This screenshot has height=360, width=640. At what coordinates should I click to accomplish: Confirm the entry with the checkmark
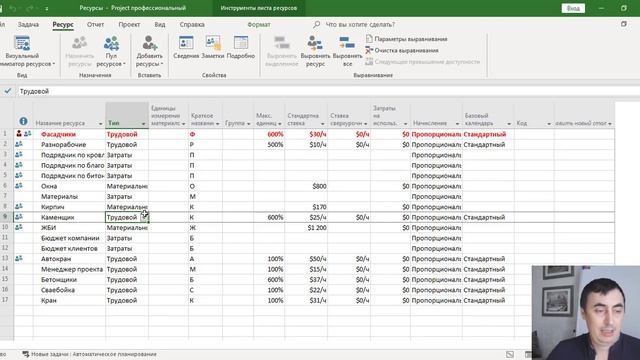point(8,91)
